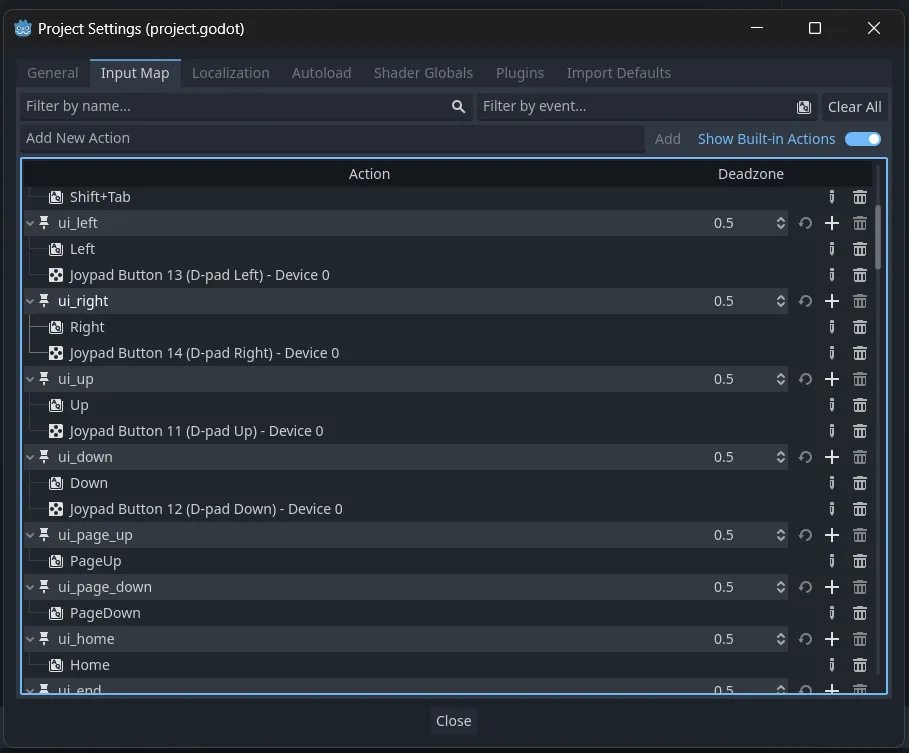Switch to the General tab

[x=53, y=73]
